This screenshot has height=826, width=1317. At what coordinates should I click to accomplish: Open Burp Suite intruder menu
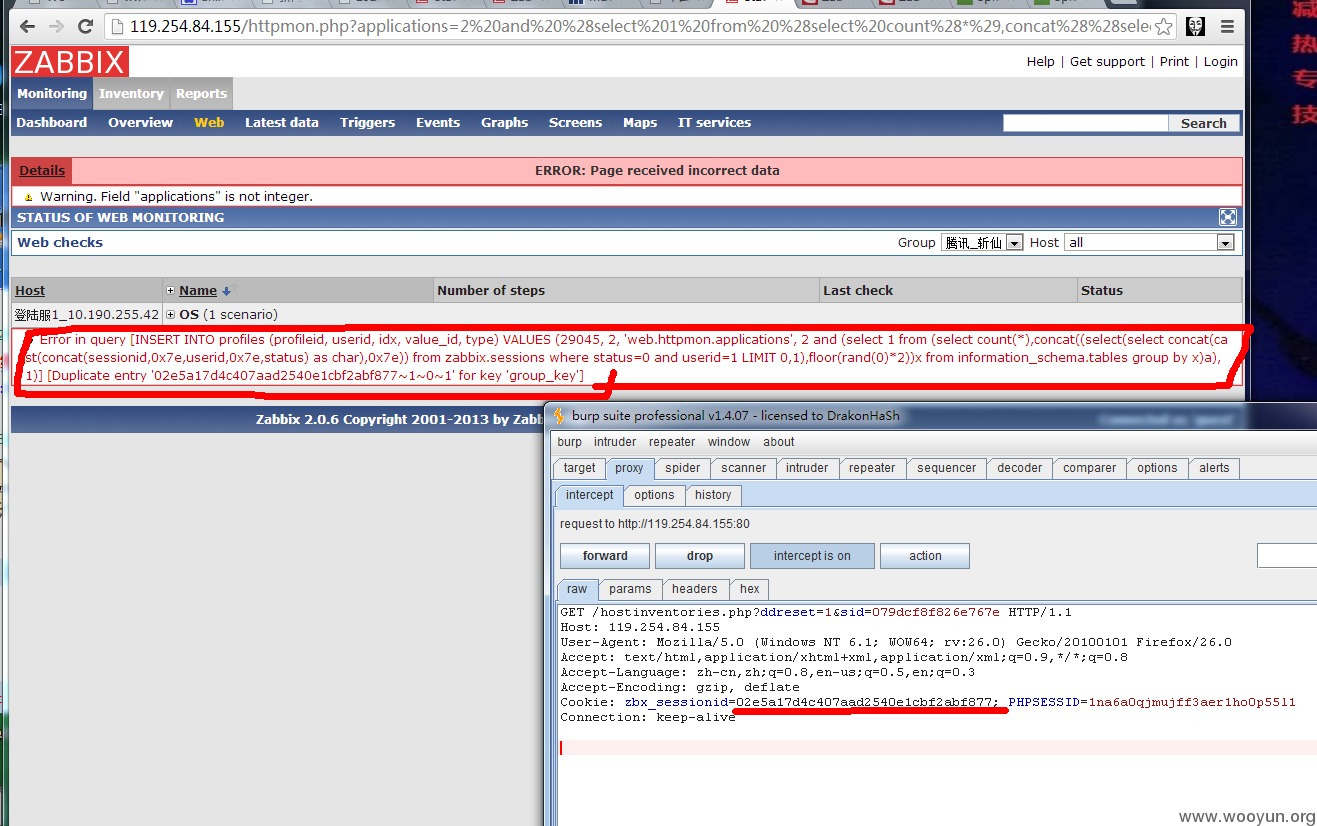pos(615,442)
